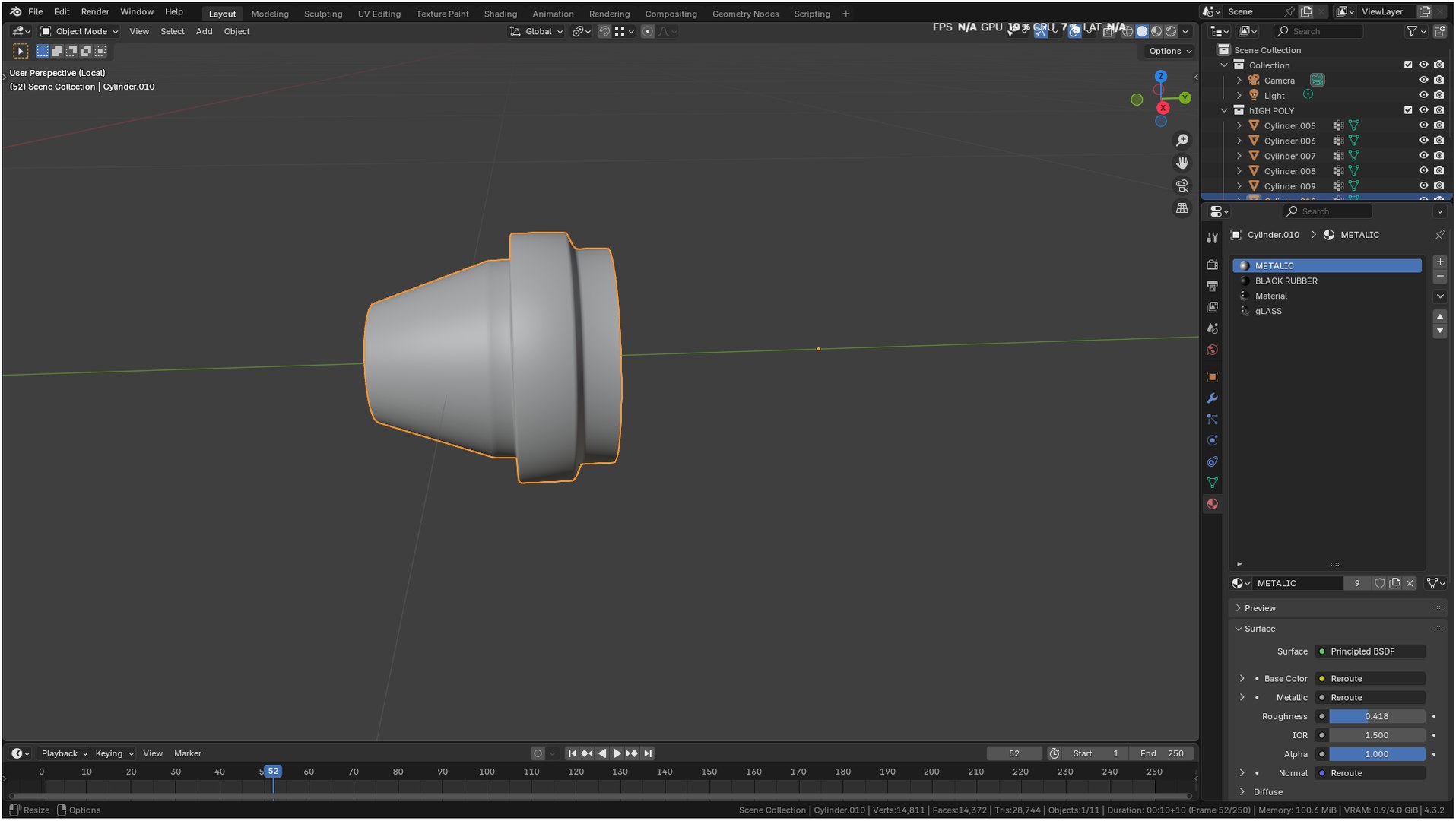Expand Cylinder.006 in outliner
The width and height of the screenshot is (1456, 821).
pos(1239,141)
